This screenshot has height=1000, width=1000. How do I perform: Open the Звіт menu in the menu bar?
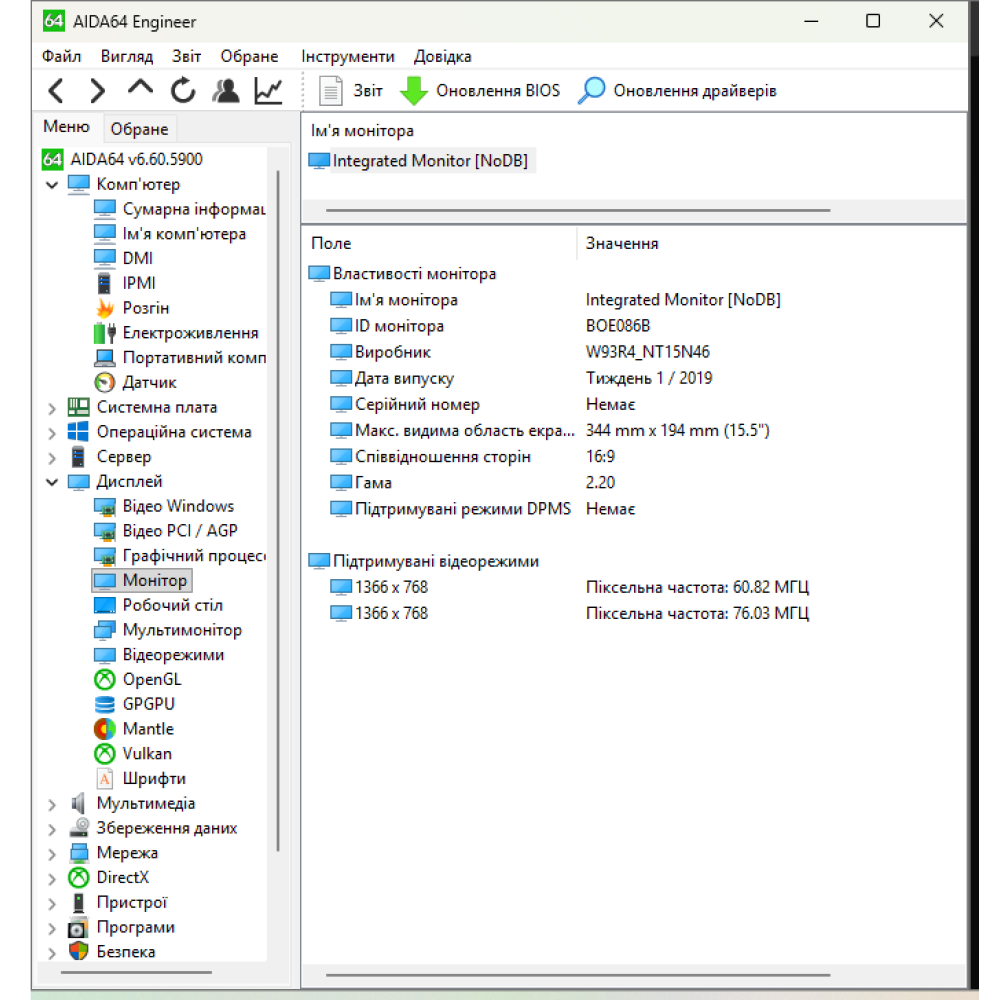186,56
